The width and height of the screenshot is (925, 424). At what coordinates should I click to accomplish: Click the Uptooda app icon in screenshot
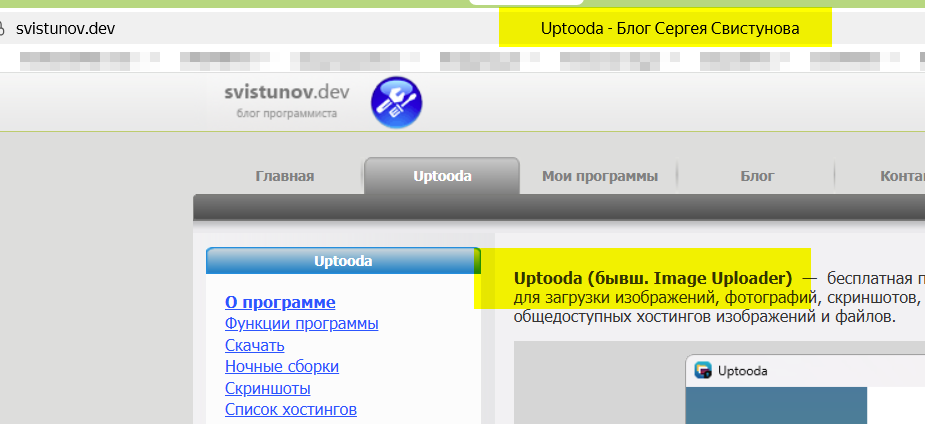coord(703,370)
